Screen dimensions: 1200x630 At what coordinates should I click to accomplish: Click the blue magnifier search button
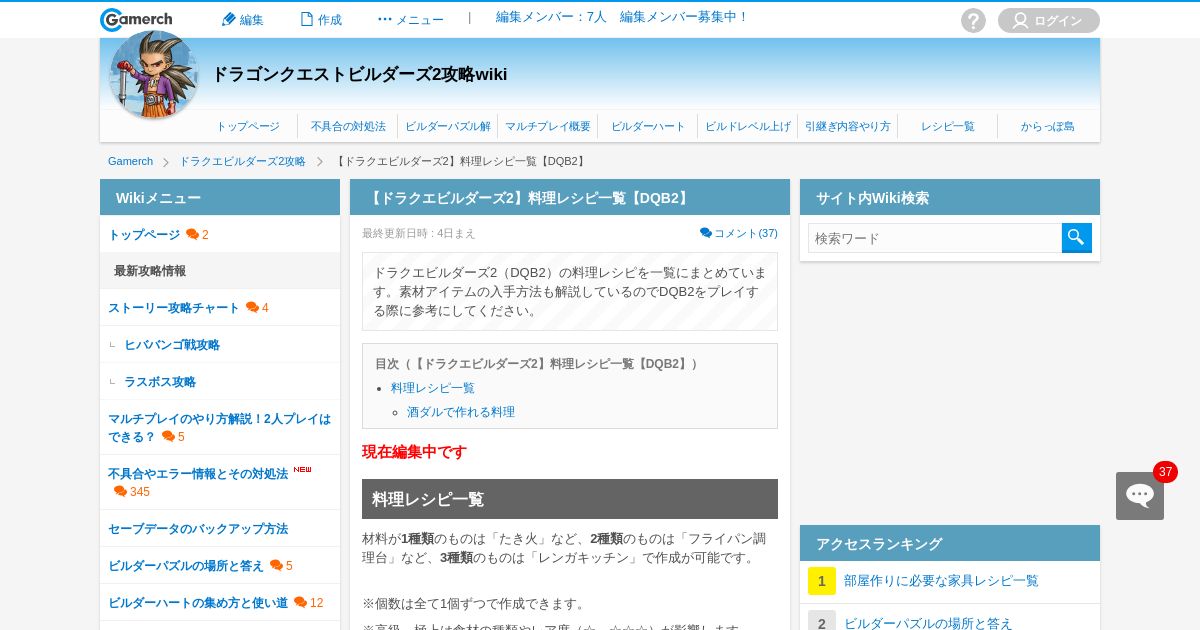[1077, 238]
